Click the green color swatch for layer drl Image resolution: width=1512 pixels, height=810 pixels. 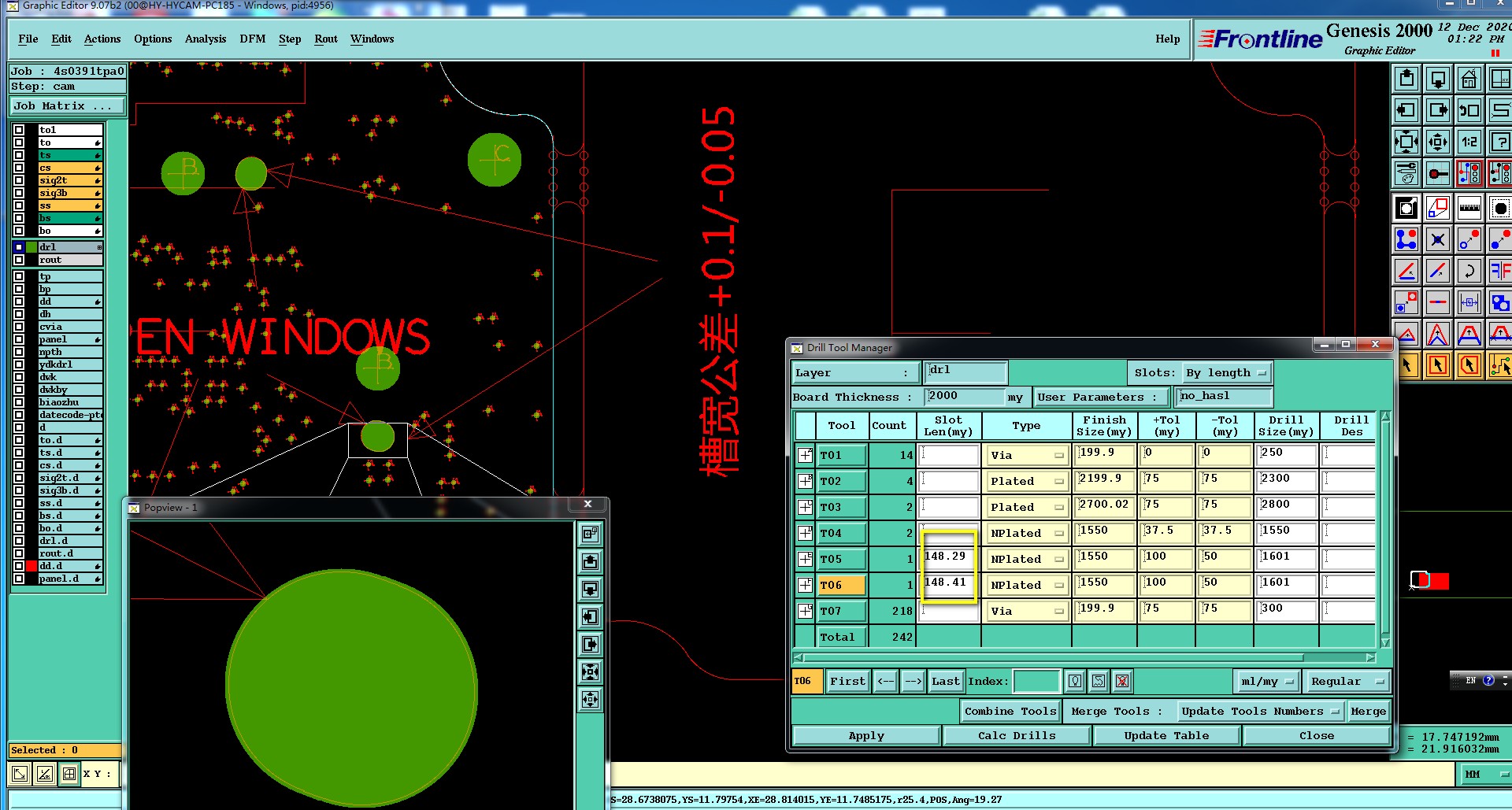pyautogui.click(x=31, y=247)
